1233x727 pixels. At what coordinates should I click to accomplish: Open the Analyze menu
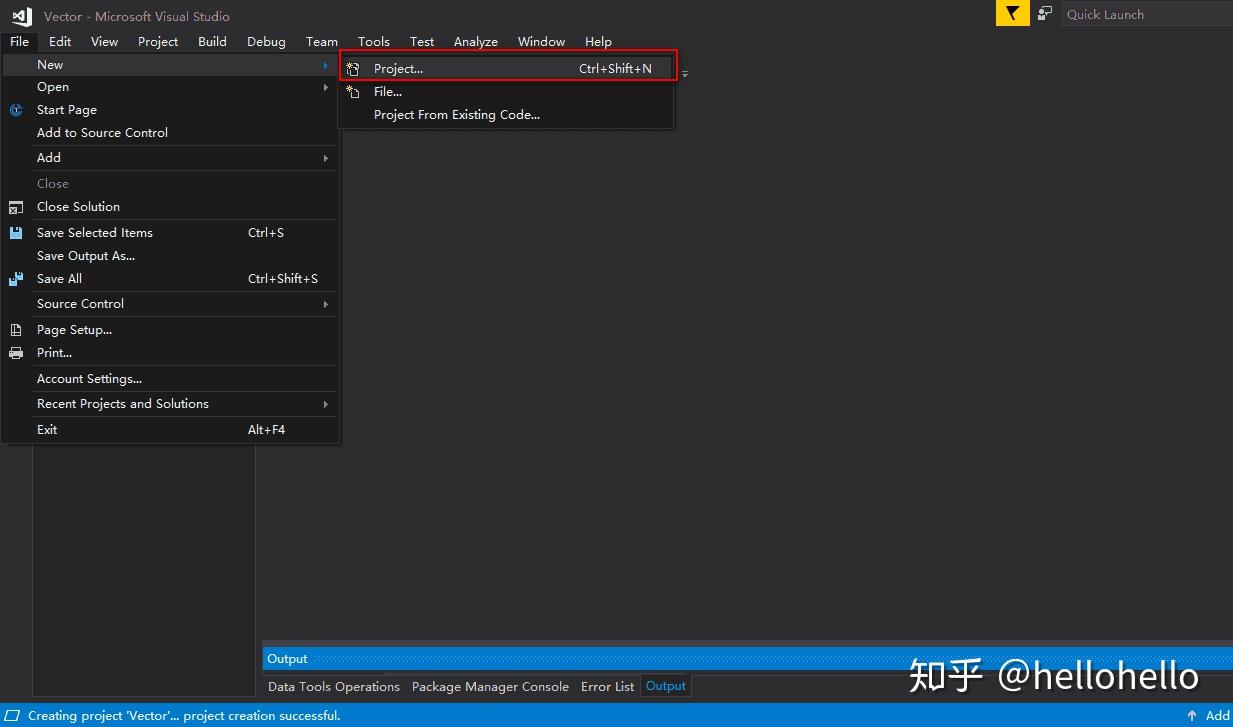(x=476, y=42)
